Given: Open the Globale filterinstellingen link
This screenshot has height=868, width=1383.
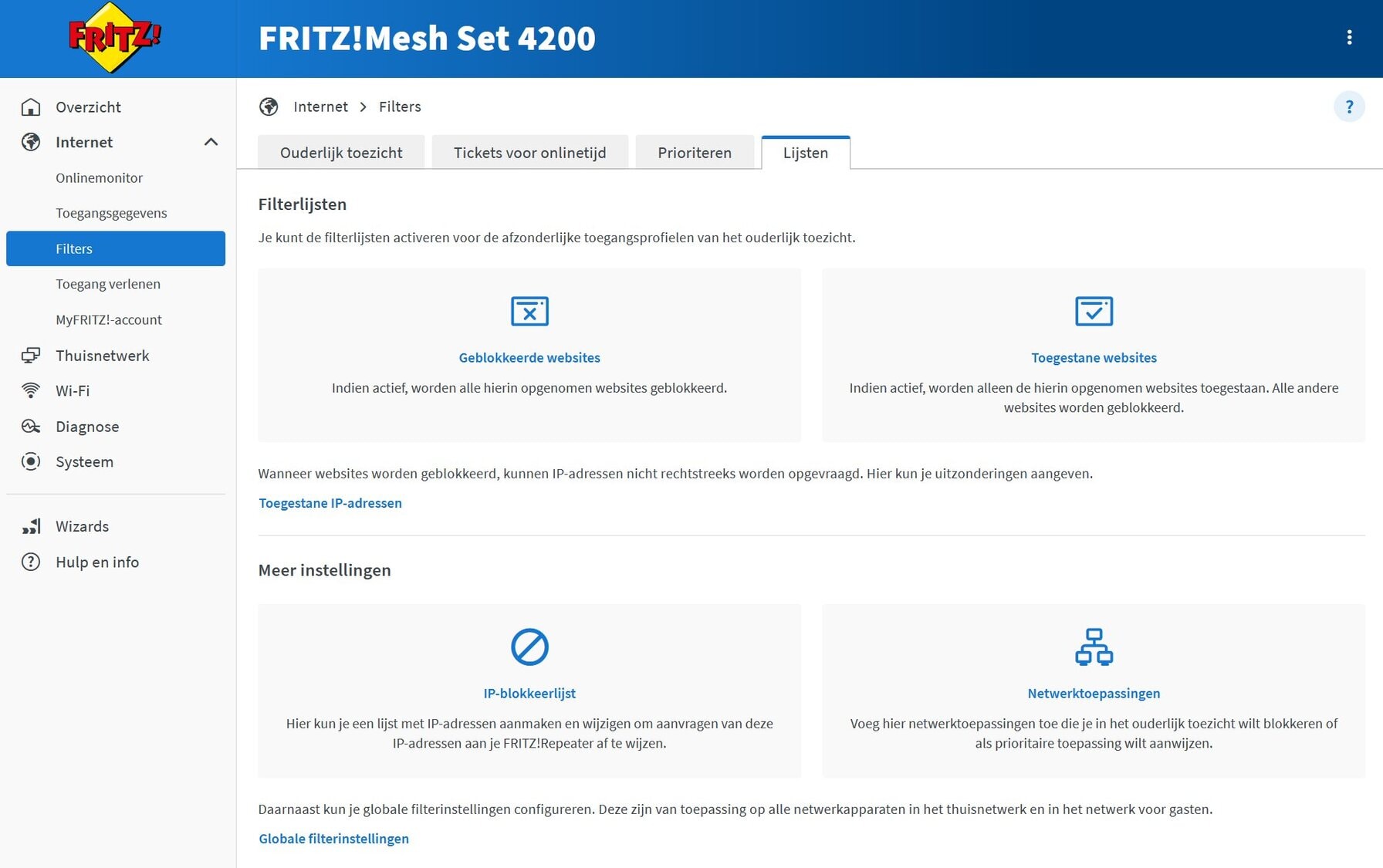Looking at the screenshot, I should click(x=333, y=839).
